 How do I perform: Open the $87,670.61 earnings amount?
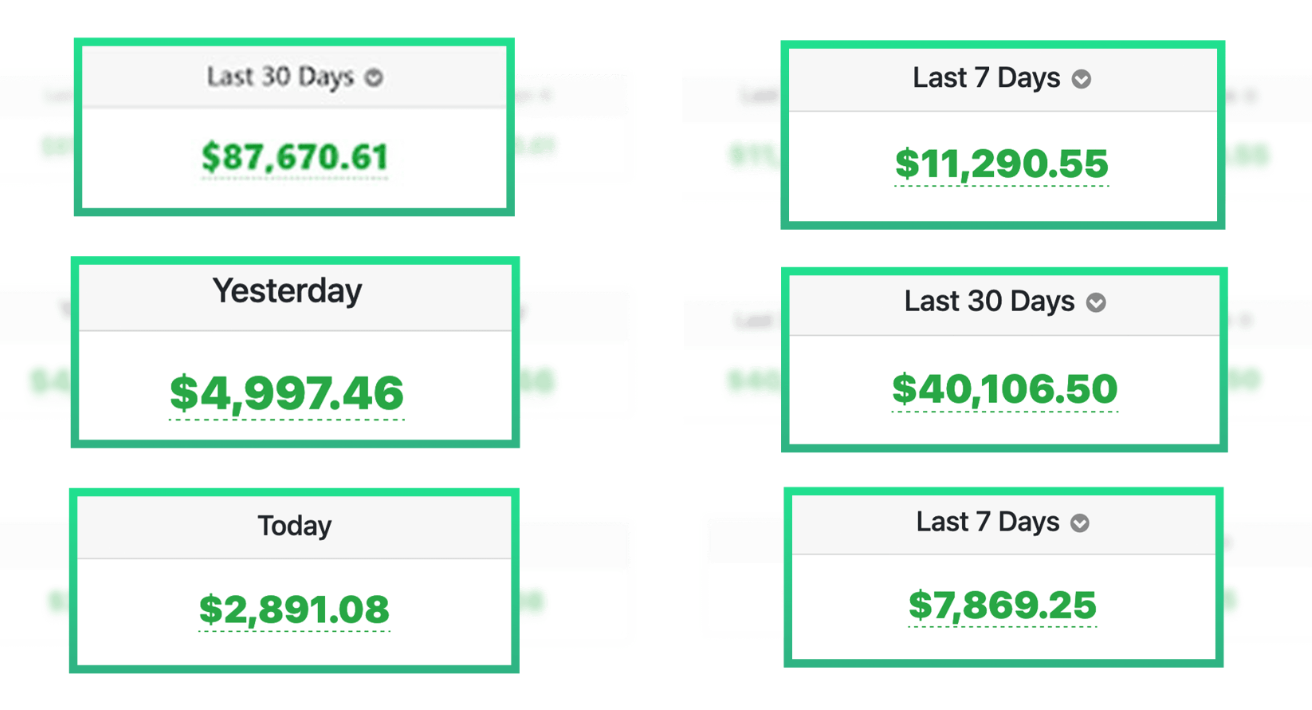[295, 157]
